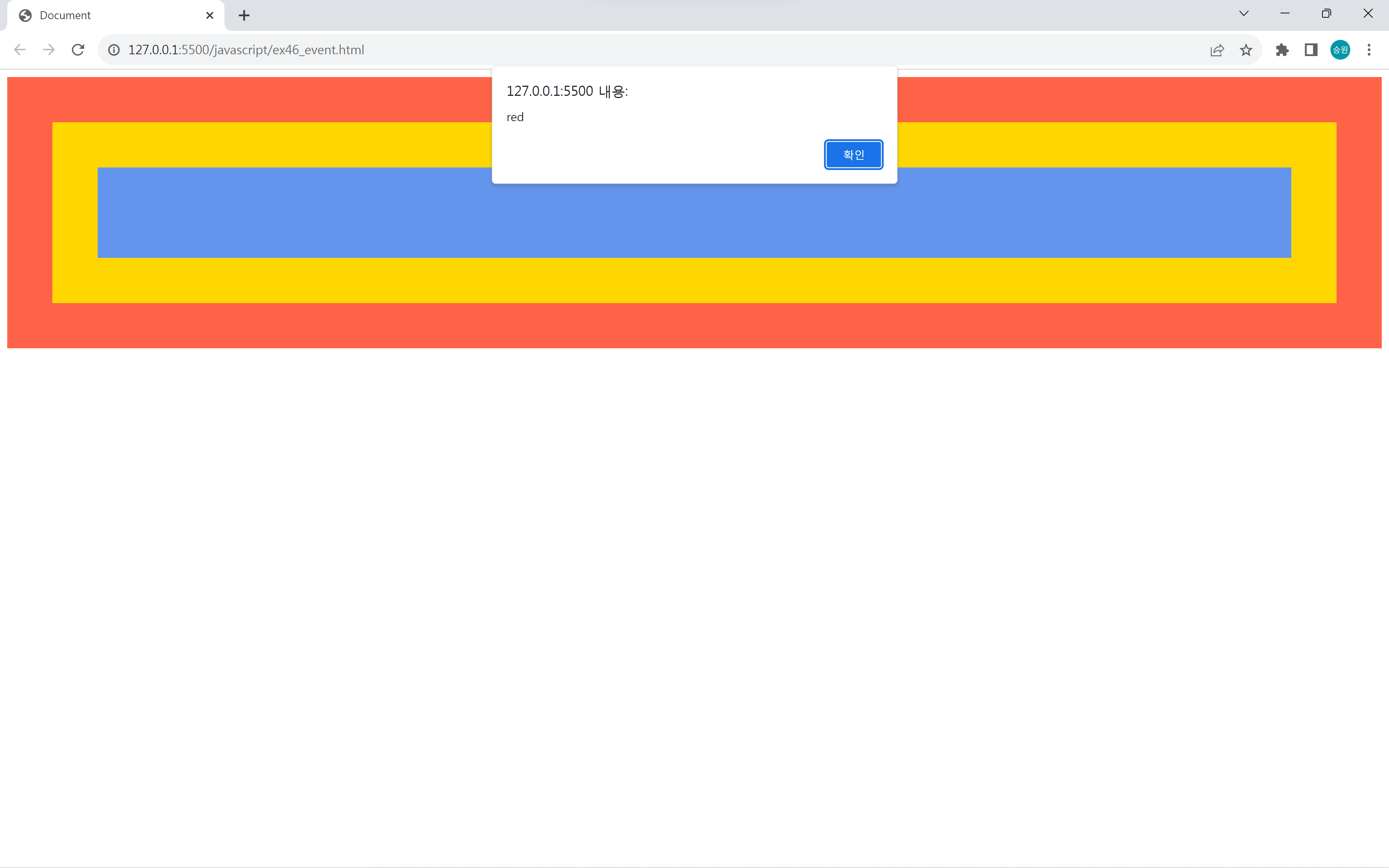
Task: Share this page icon
Action: [x=1216, y=50]
